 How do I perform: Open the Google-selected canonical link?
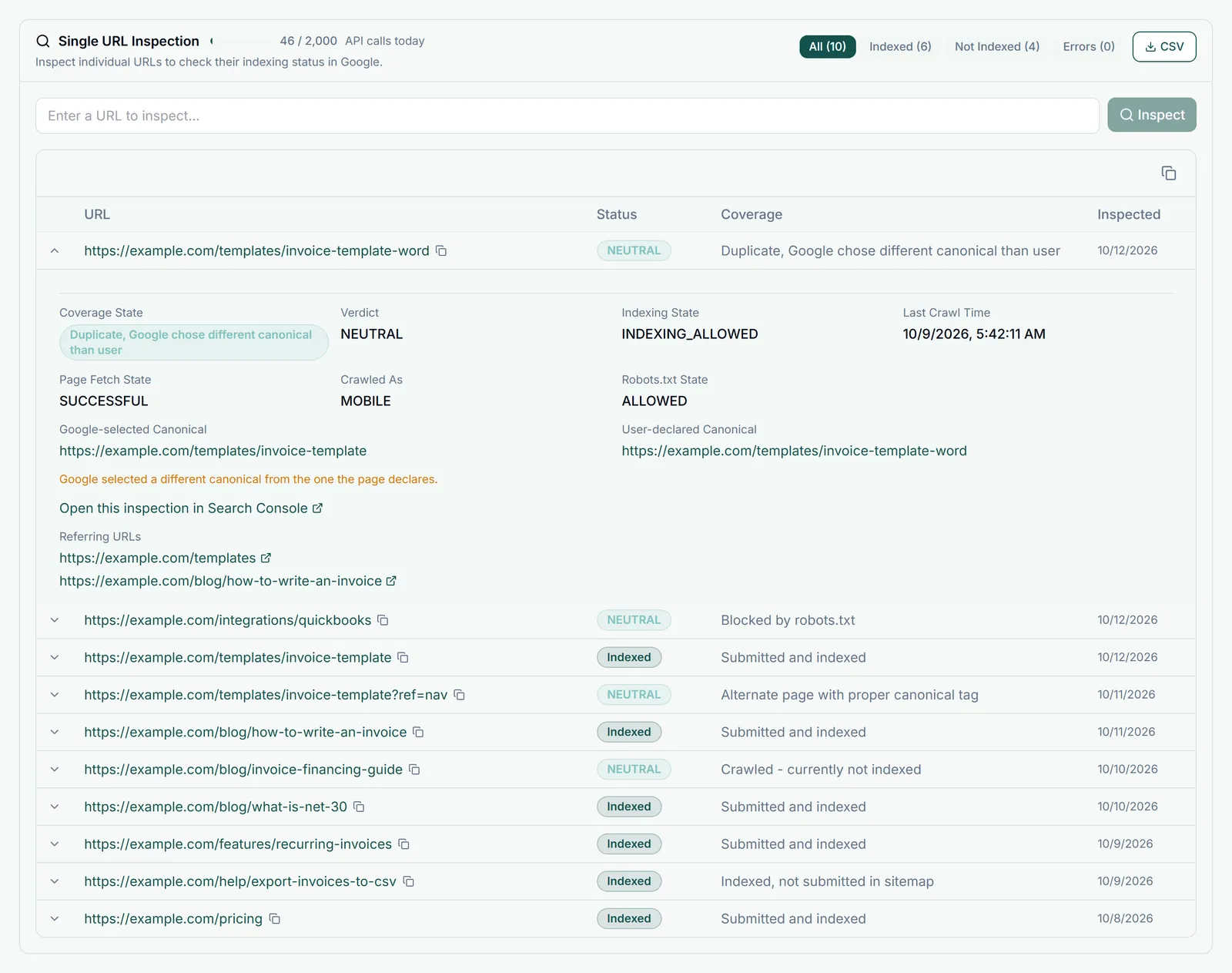pyautogui.click(x=213, y=451)
